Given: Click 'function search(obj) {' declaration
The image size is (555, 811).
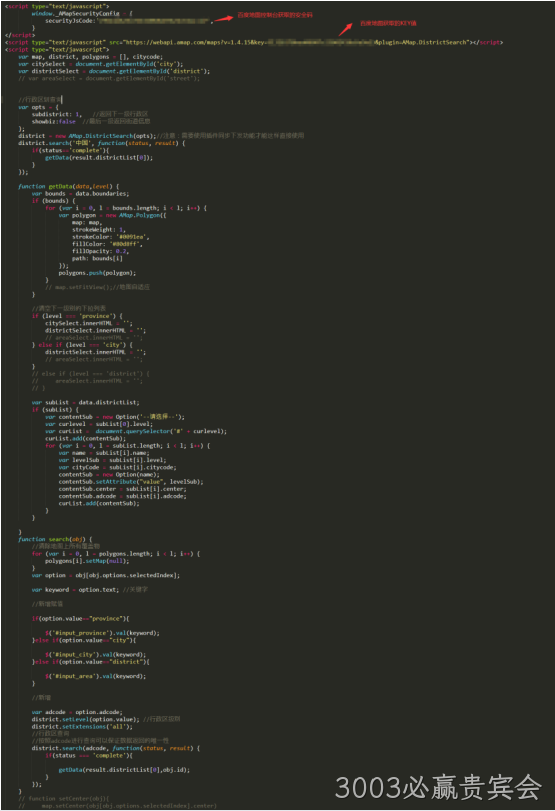Looking at the screenshot, I should (55, 539).
